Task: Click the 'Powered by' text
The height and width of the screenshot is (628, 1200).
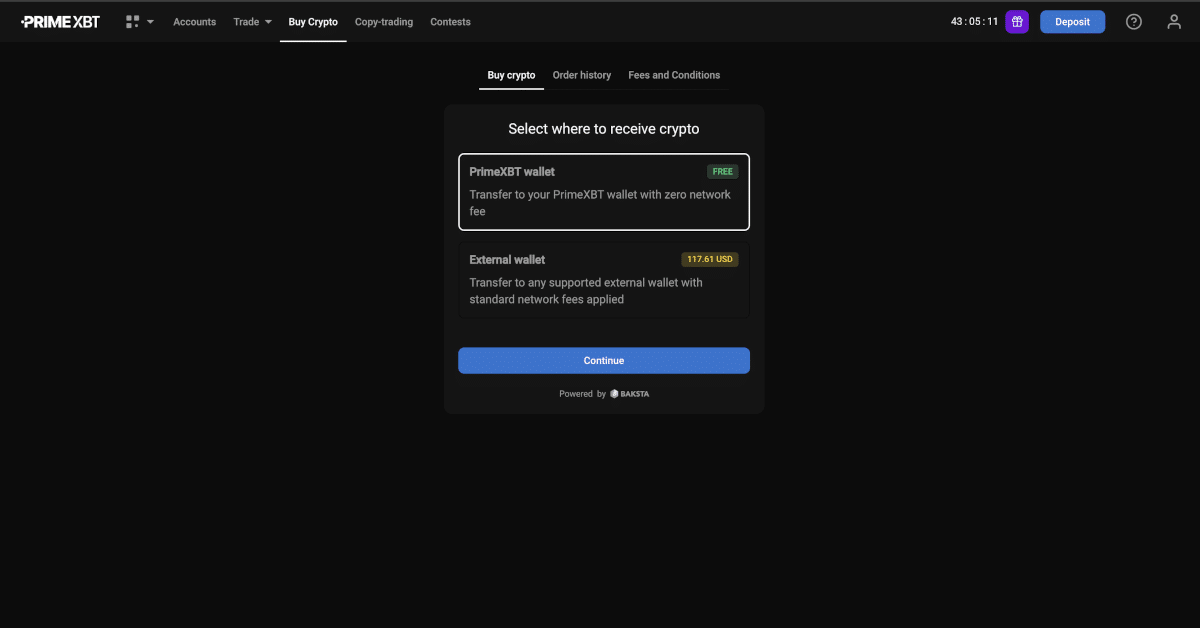Action: pyautogui.click(x=582, y=394)
